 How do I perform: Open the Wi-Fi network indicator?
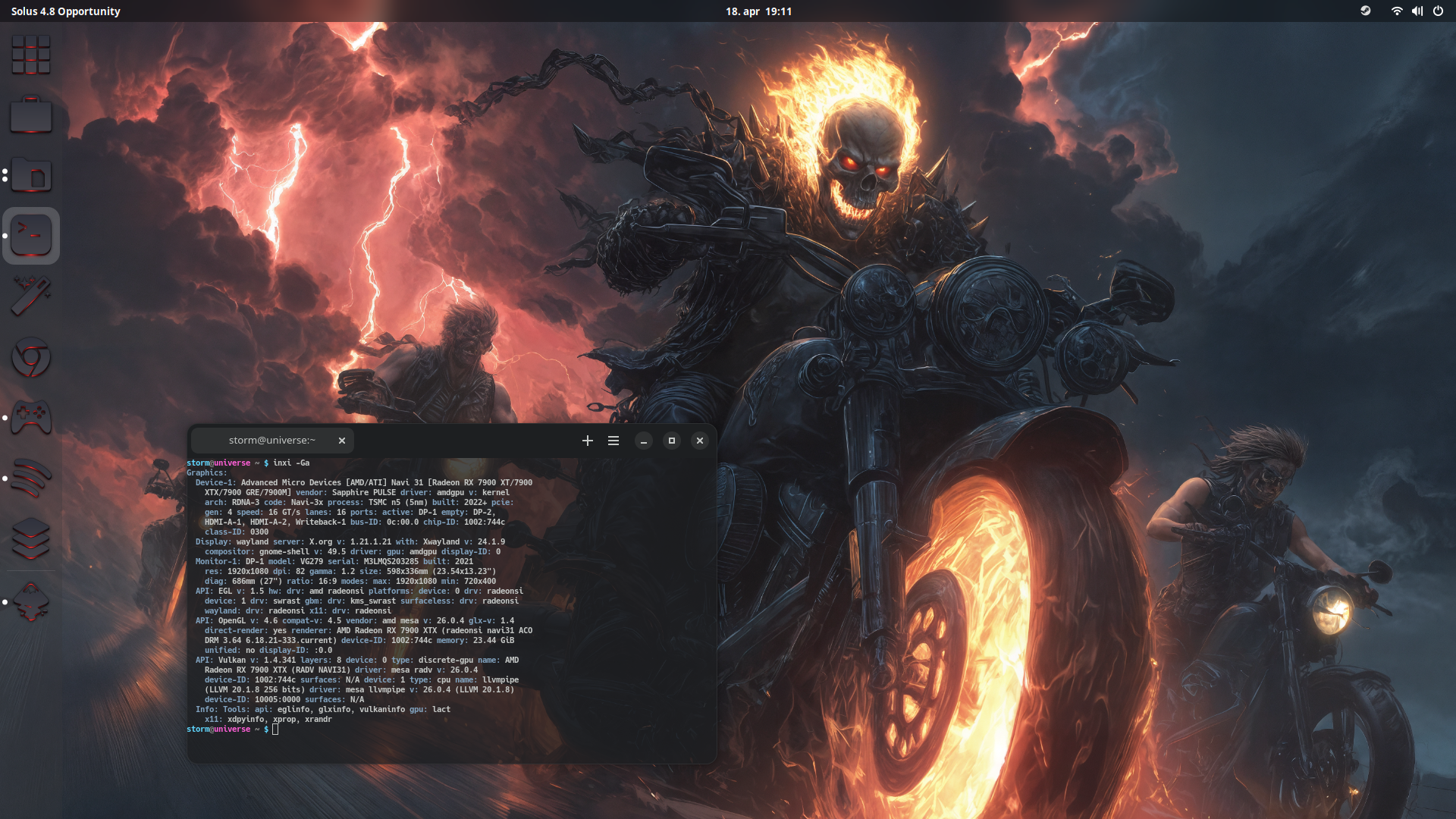pyautogui.click(x=1396, y=11)
